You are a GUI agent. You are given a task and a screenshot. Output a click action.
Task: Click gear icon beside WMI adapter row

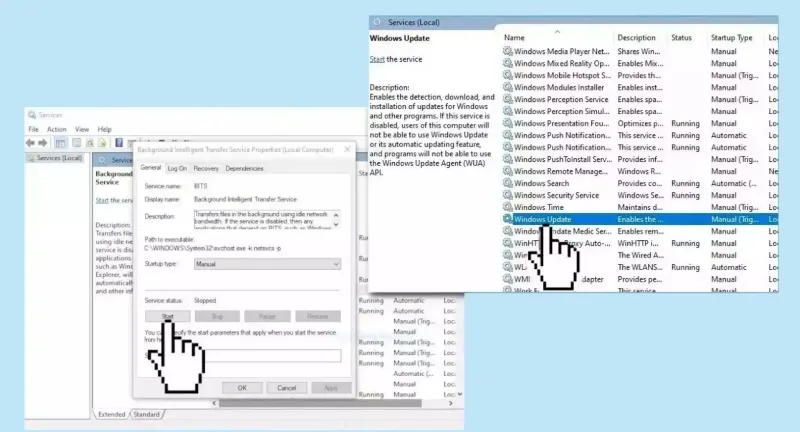point(508,279)
